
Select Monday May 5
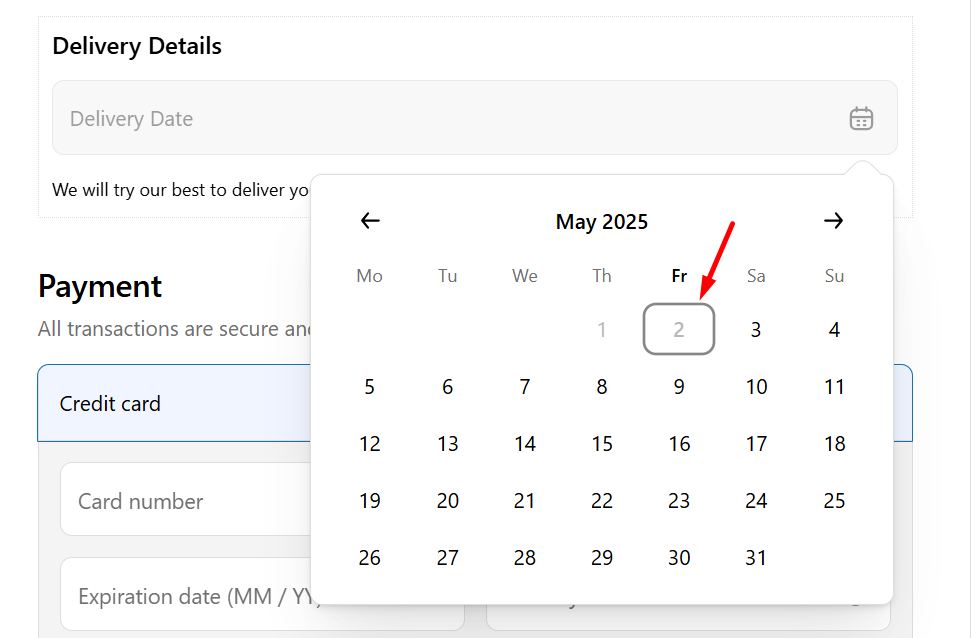tap(370, 387)
